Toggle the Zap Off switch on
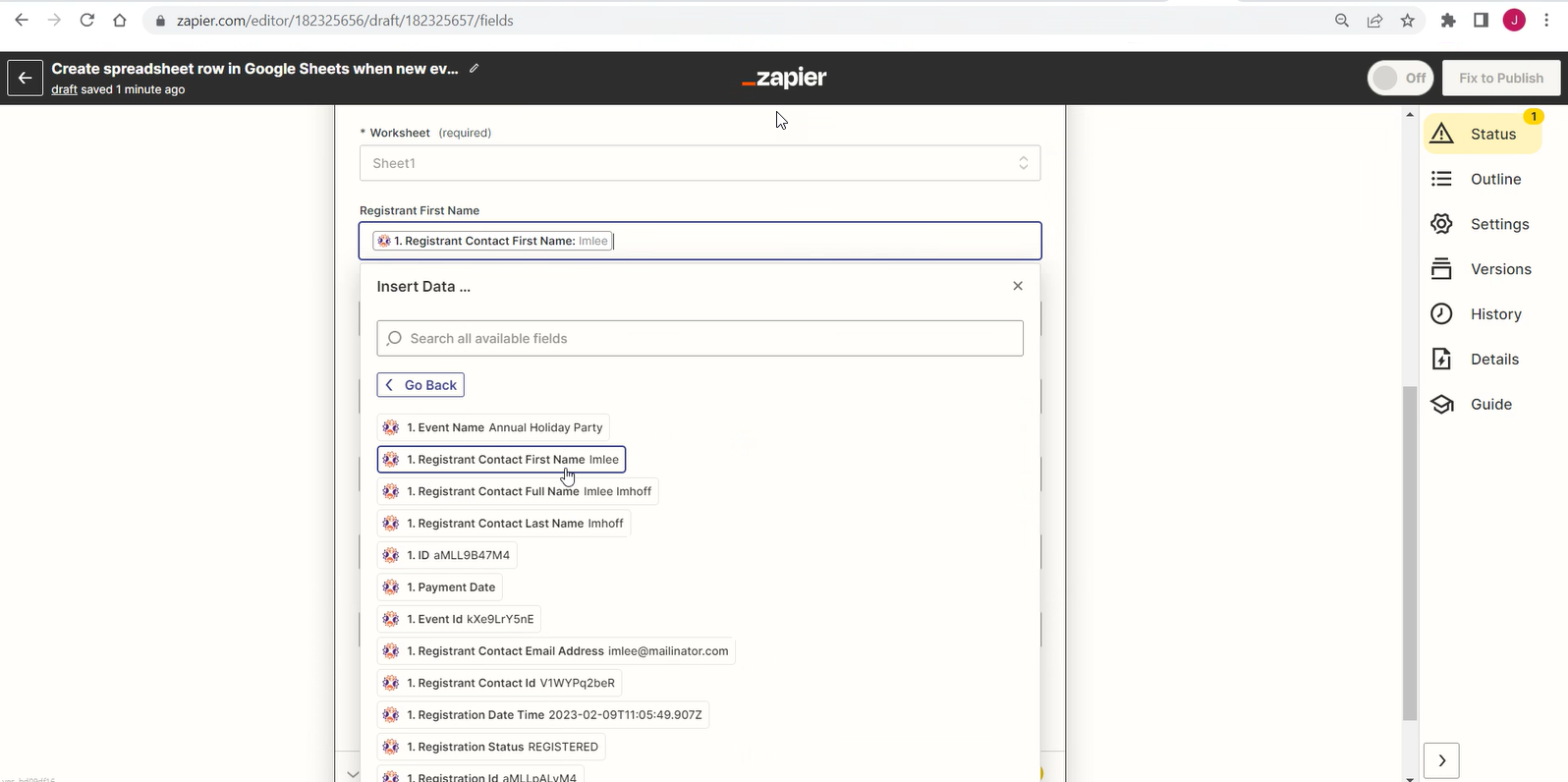This screenshot has width=1568, height=782. coord(1400,78)
